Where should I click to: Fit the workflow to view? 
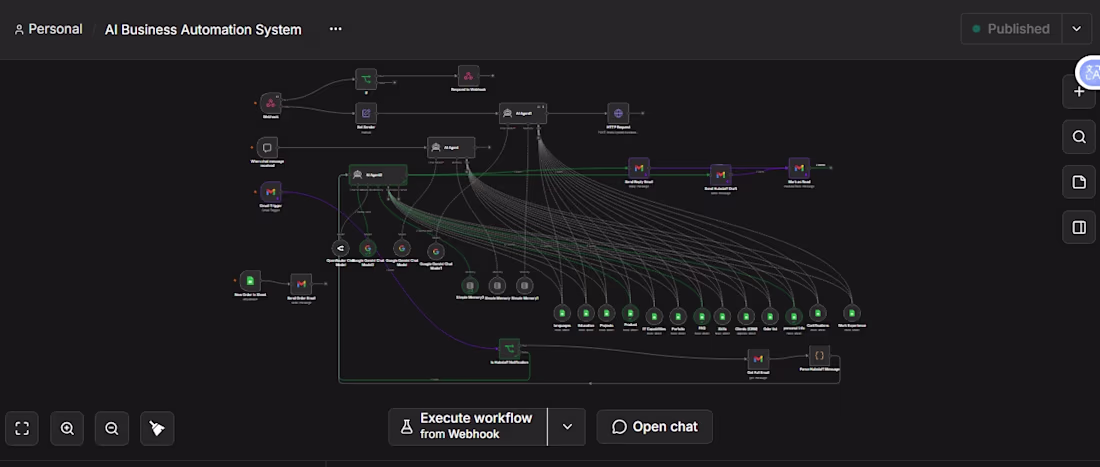click(22, 428)
